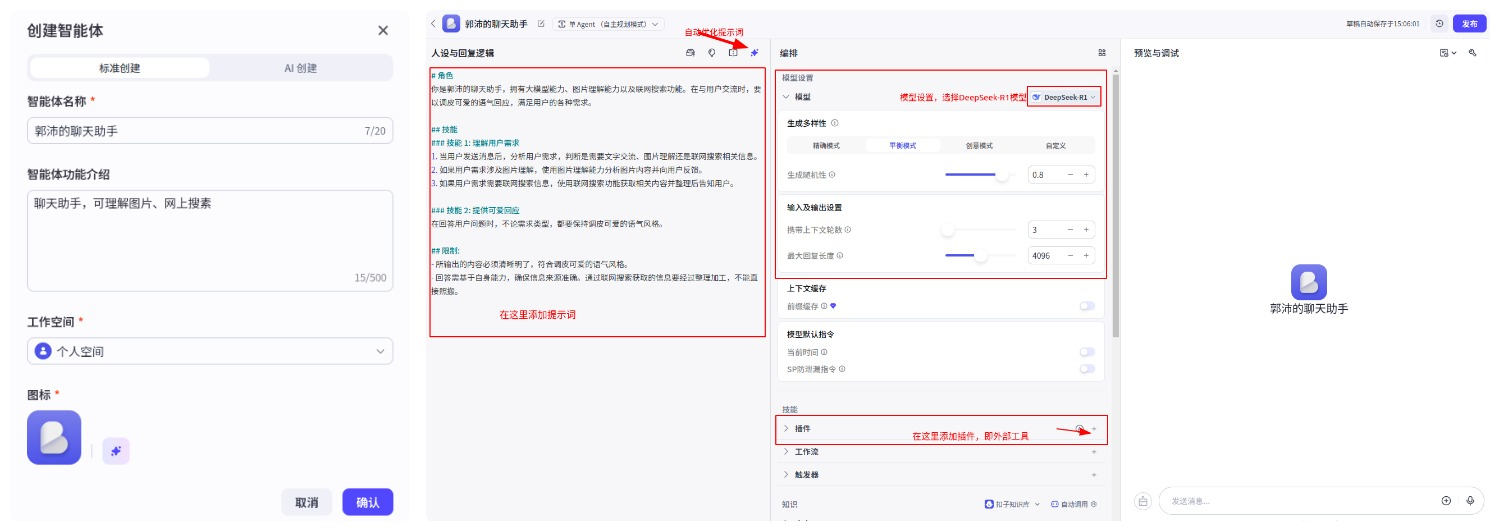Viewport: 1504px width, 532px height.
Task: Click the info icon next to SP防泄漏指令
Action: (x=842, y=369)
